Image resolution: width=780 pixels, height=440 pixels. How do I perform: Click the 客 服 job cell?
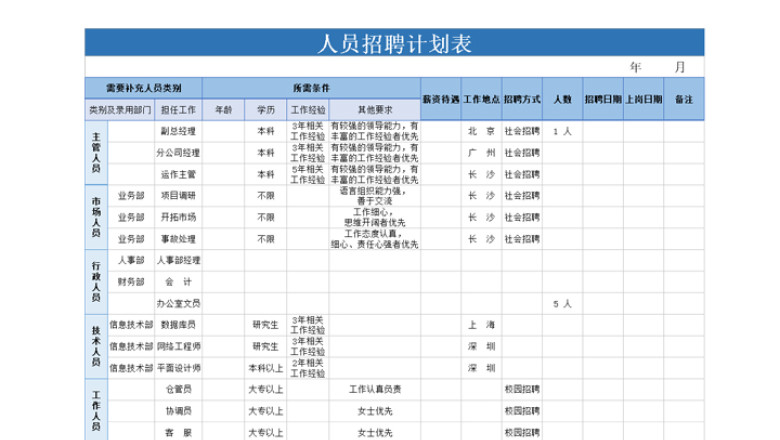(178, 433)
